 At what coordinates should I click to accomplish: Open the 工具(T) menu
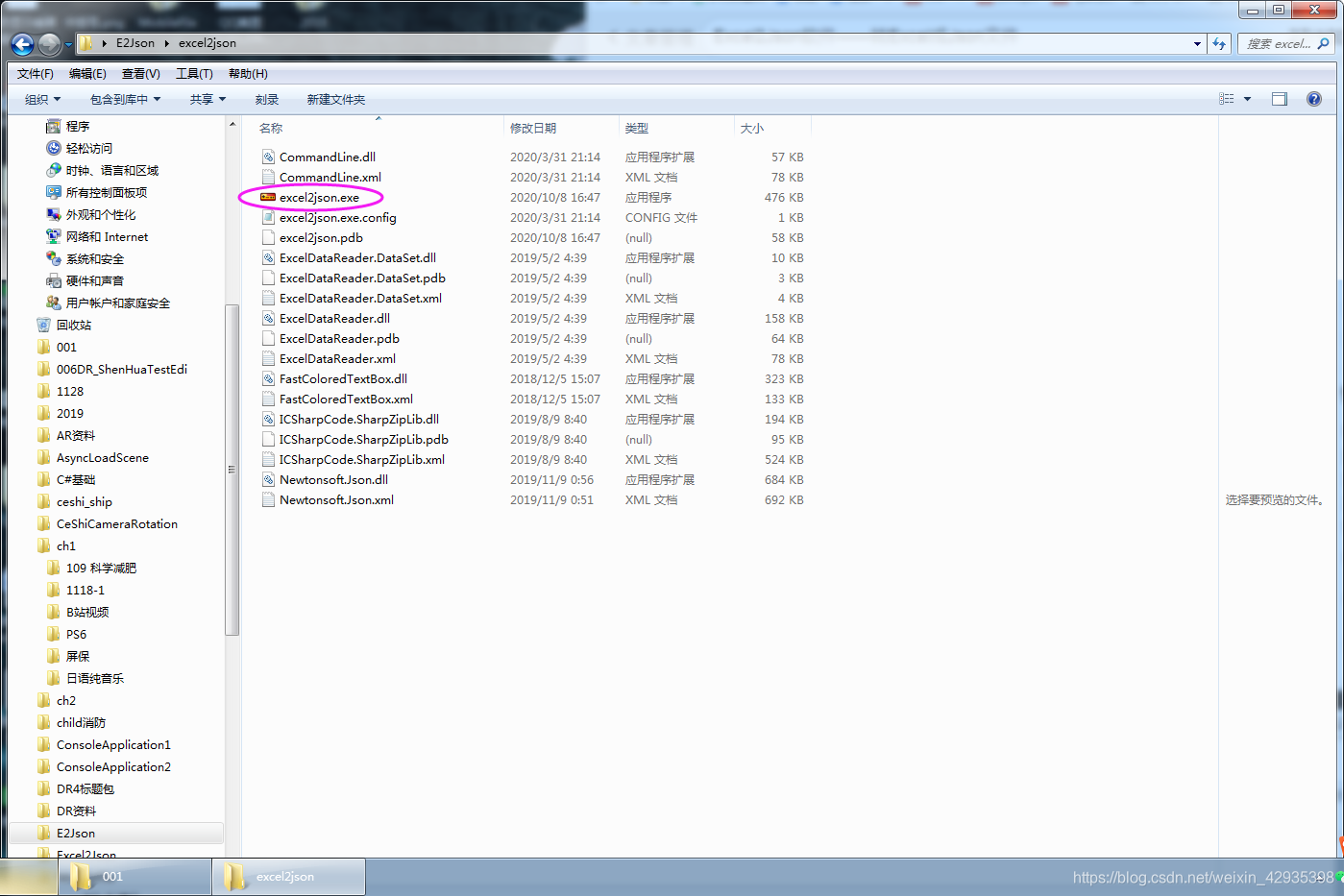[194, 74]
